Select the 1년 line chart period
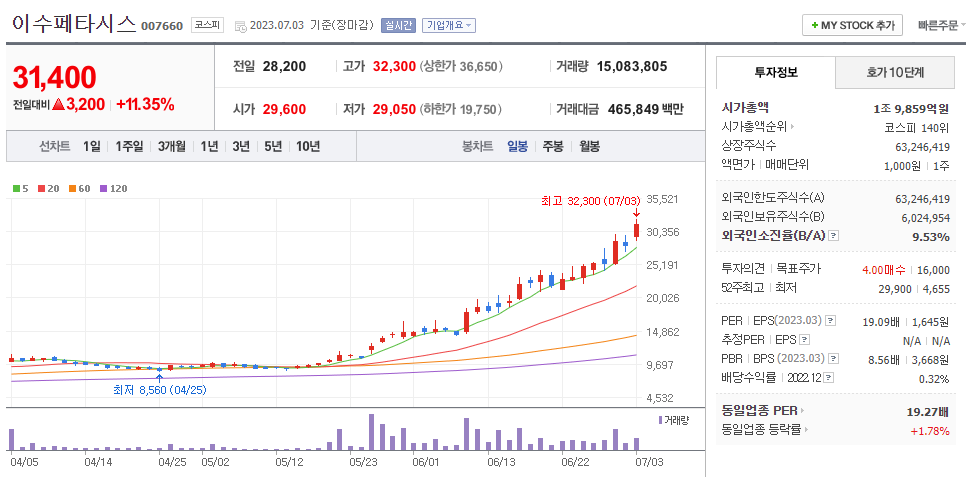 coord(209,147)
